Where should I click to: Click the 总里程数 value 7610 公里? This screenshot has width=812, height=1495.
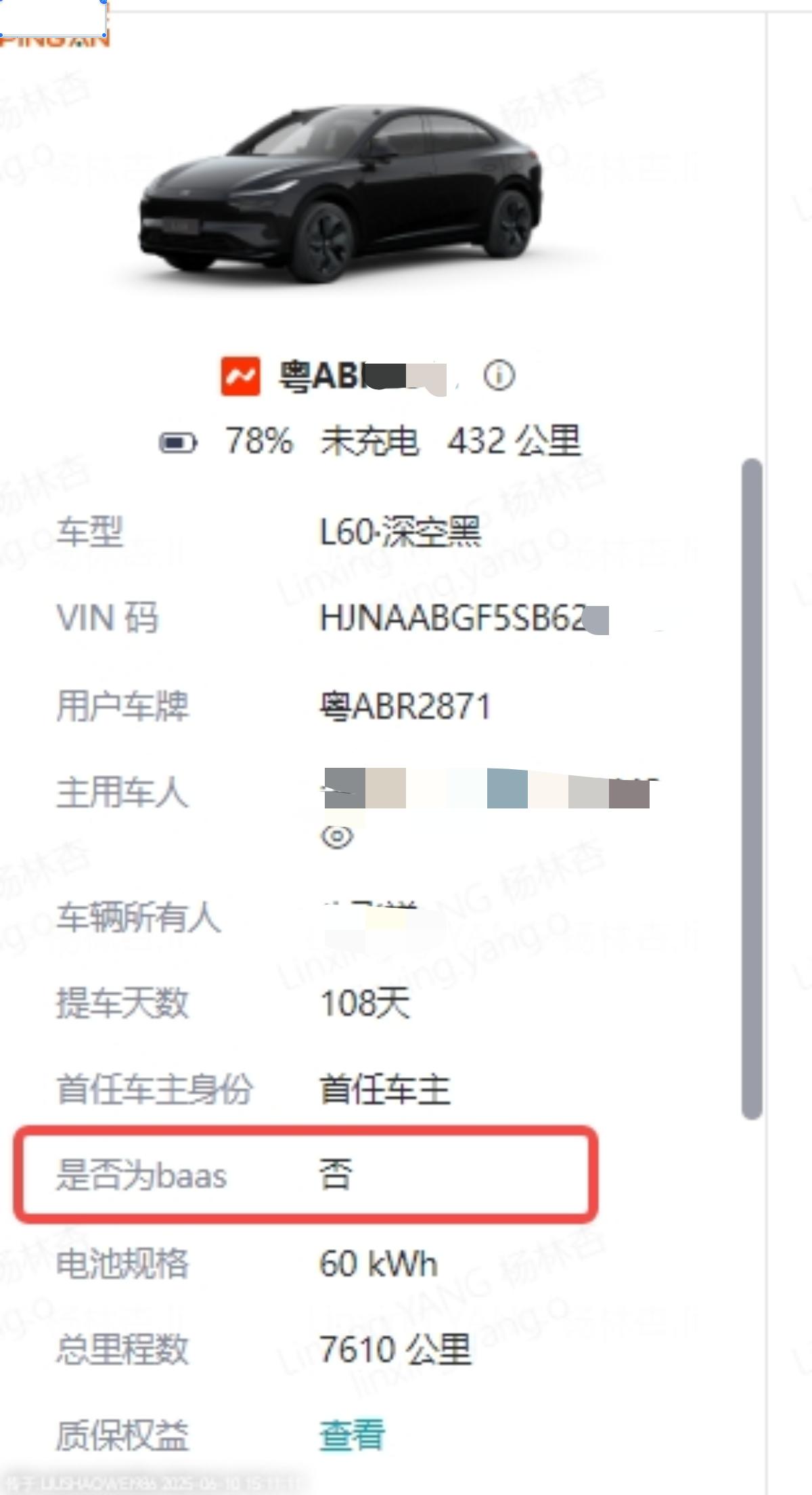tap(395, 1349)
